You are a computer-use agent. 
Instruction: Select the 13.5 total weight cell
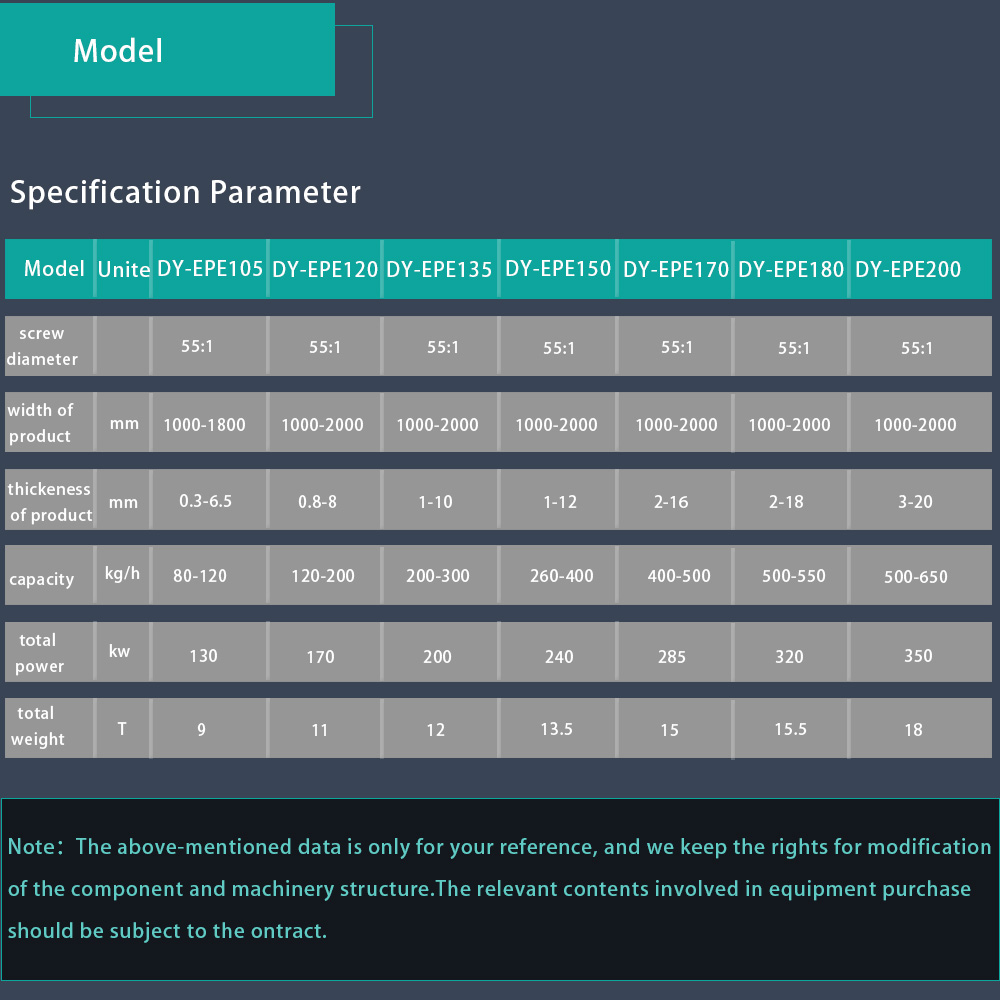coord(556,728)
